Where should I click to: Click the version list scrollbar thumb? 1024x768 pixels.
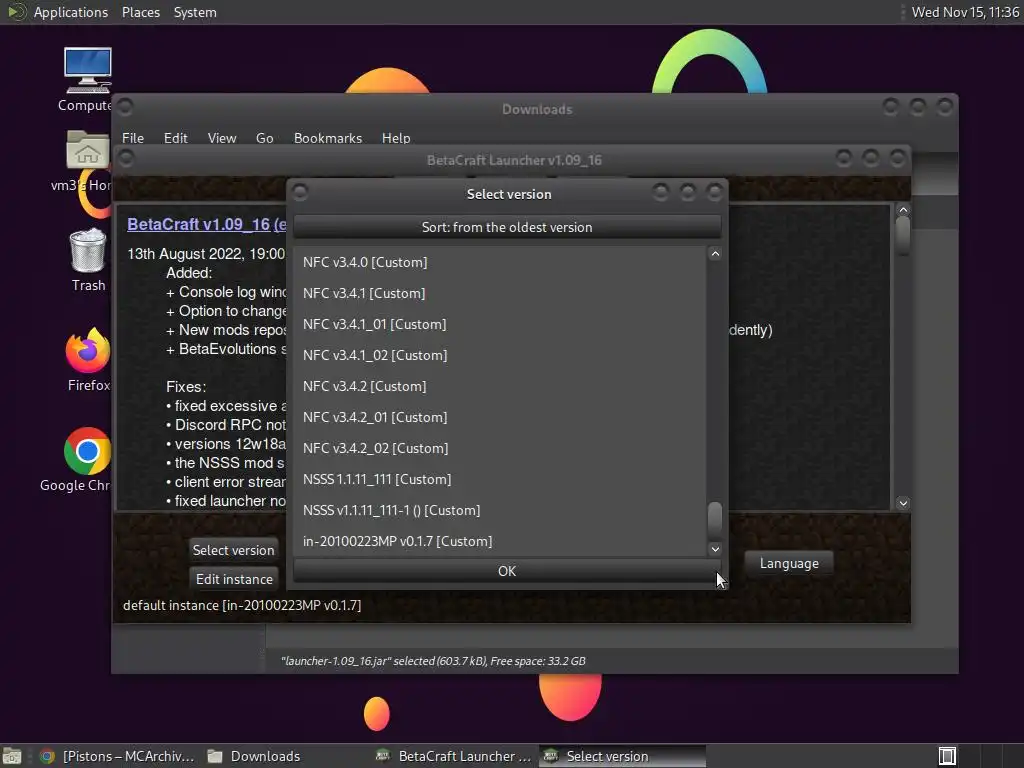pos(715,519)
